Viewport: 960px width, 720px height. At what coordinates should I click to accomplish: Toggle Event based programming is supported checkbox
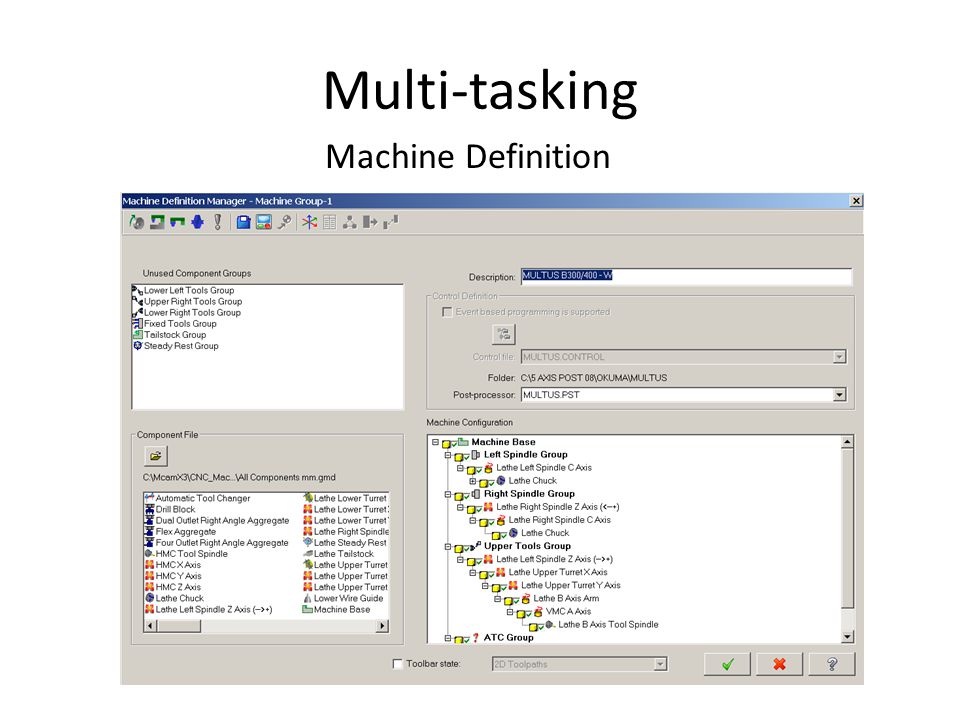[x=447, y=312]
